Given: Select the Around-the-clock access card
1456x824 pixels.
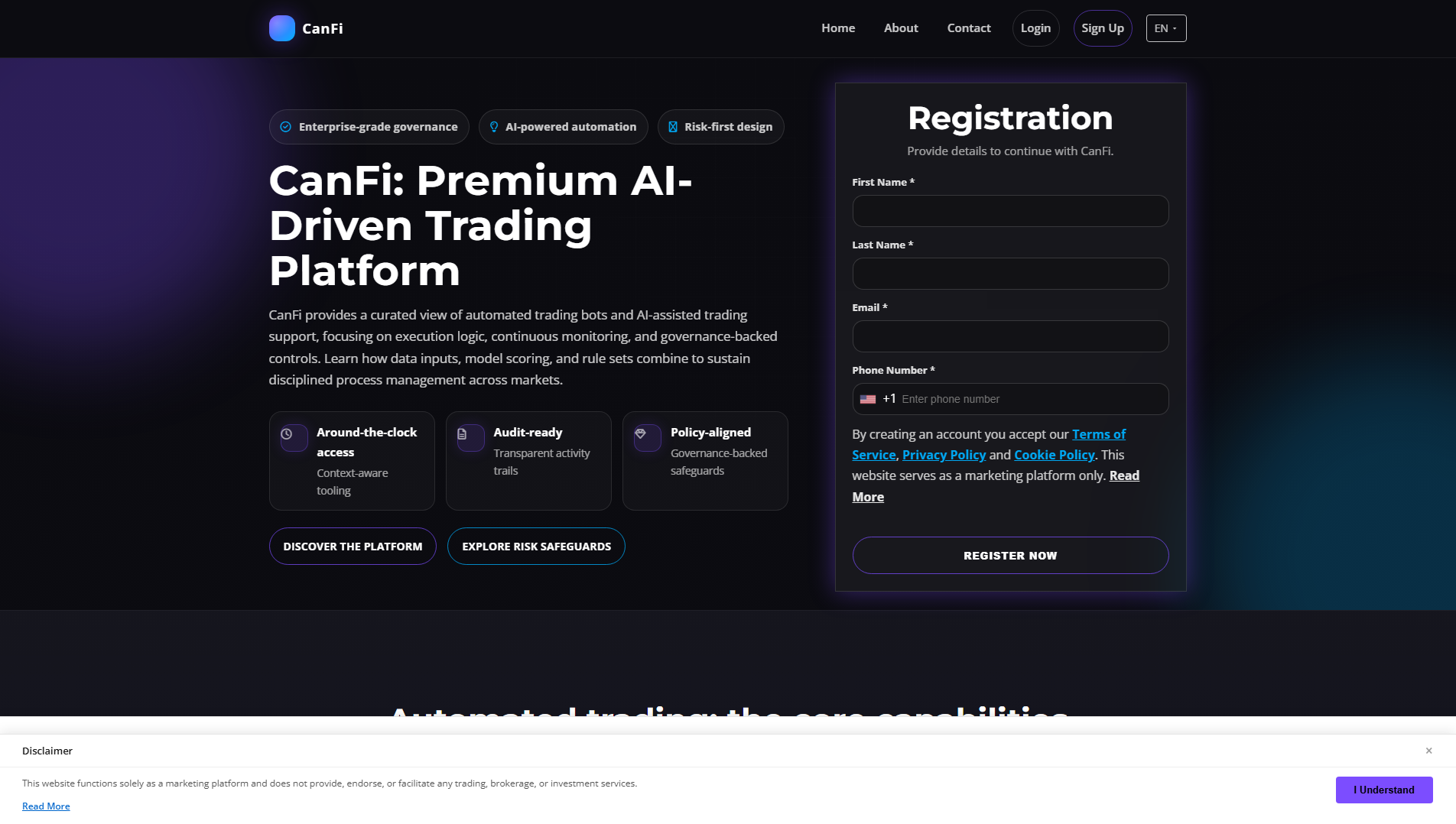Looking at the screenshot, I should click(x=352, y=461).
